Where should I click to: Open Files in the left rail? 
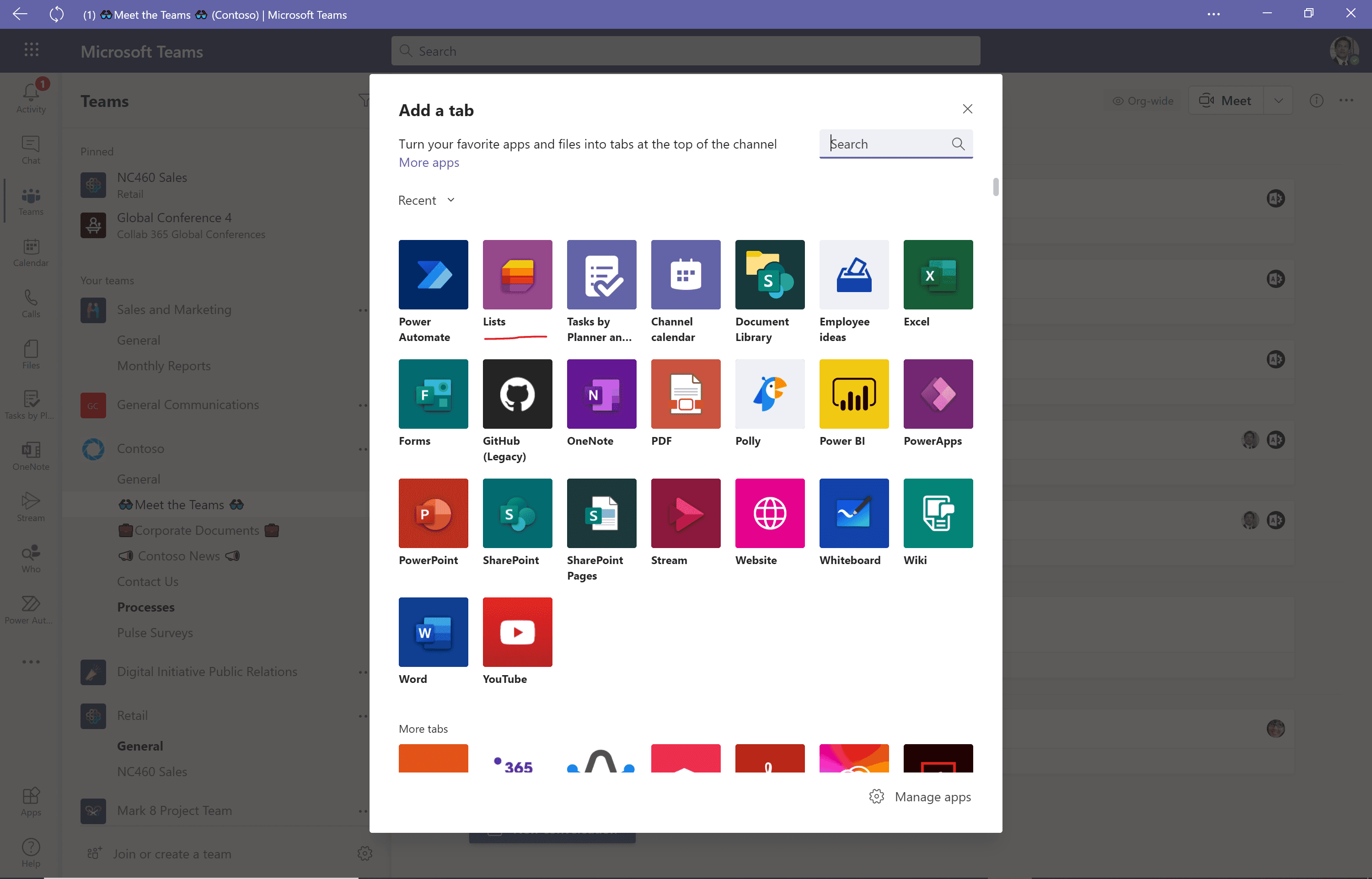31,354
